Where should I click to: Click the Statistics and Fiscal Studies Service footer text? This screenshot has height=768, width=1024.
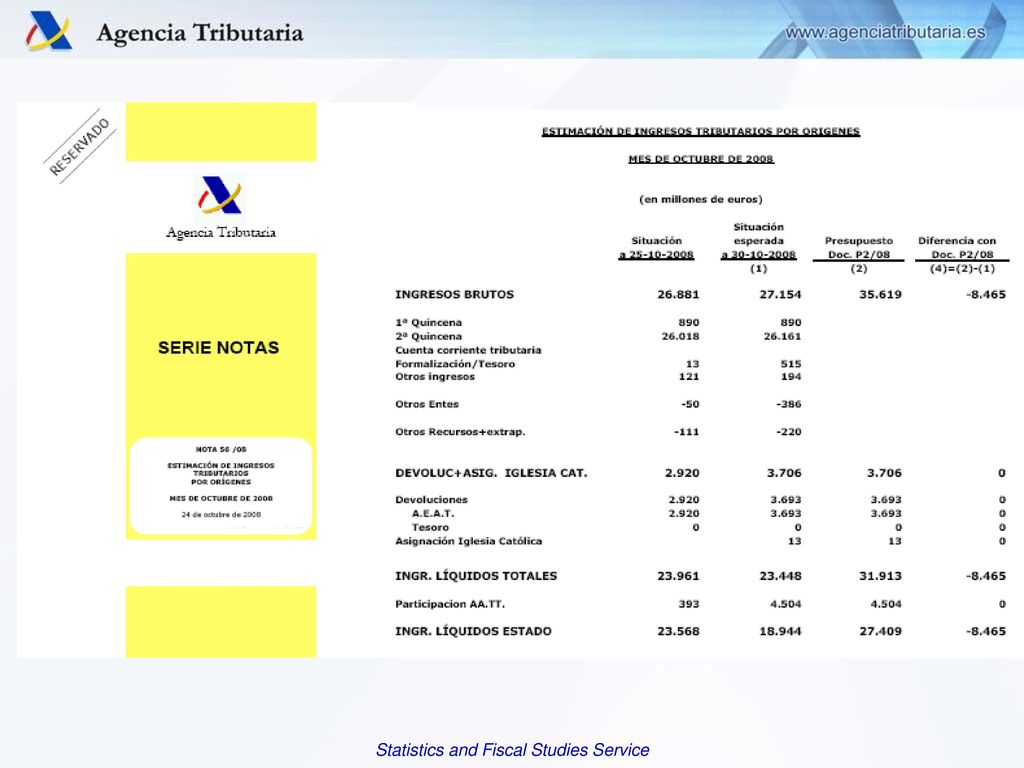click(513, 750)
